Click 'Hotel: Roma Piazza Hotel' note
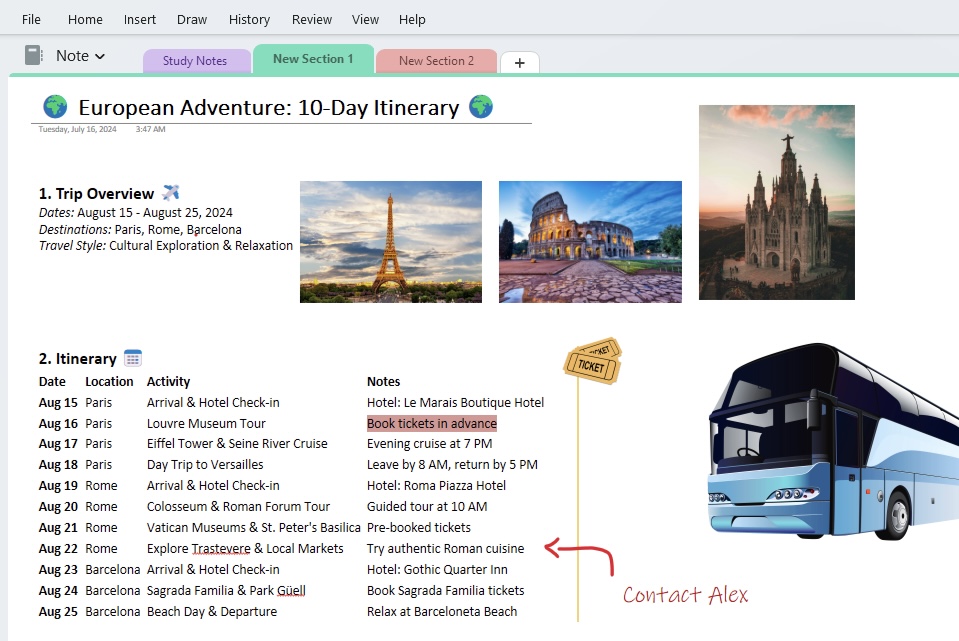 (436, 486)
